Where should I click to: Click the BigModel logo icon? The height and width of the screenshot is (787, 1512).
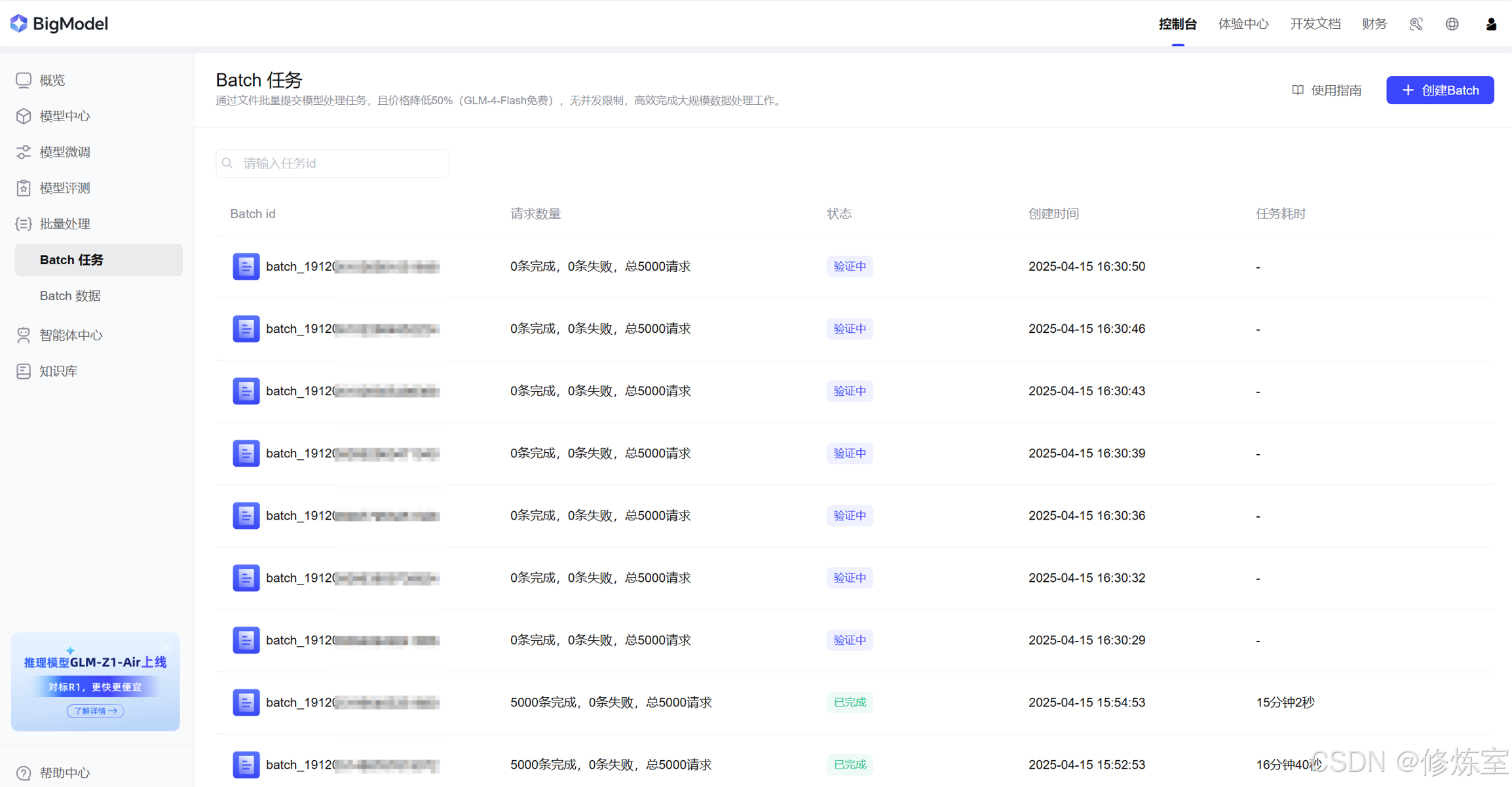click(x=19, y=24)
